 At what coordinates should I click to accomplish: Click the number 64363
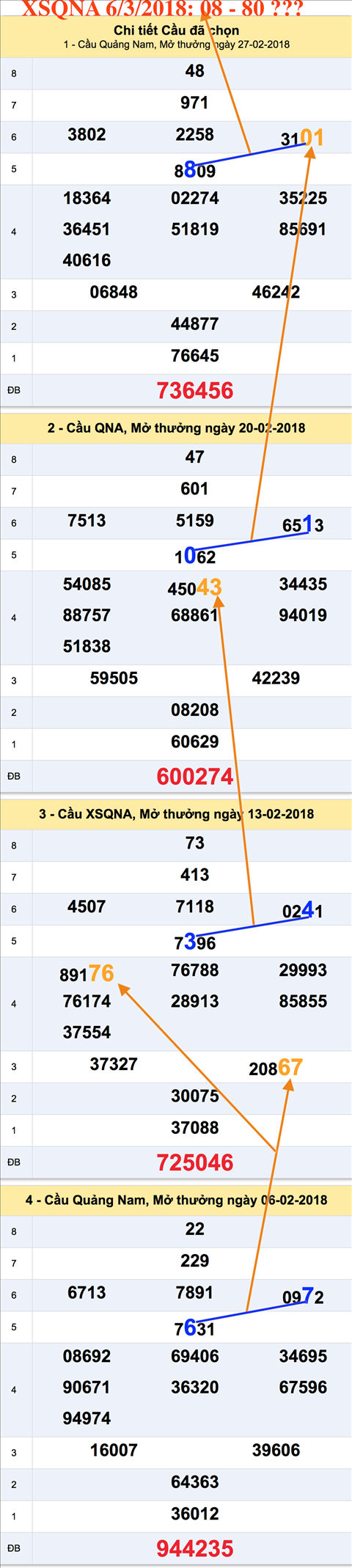pos(195,1481)
